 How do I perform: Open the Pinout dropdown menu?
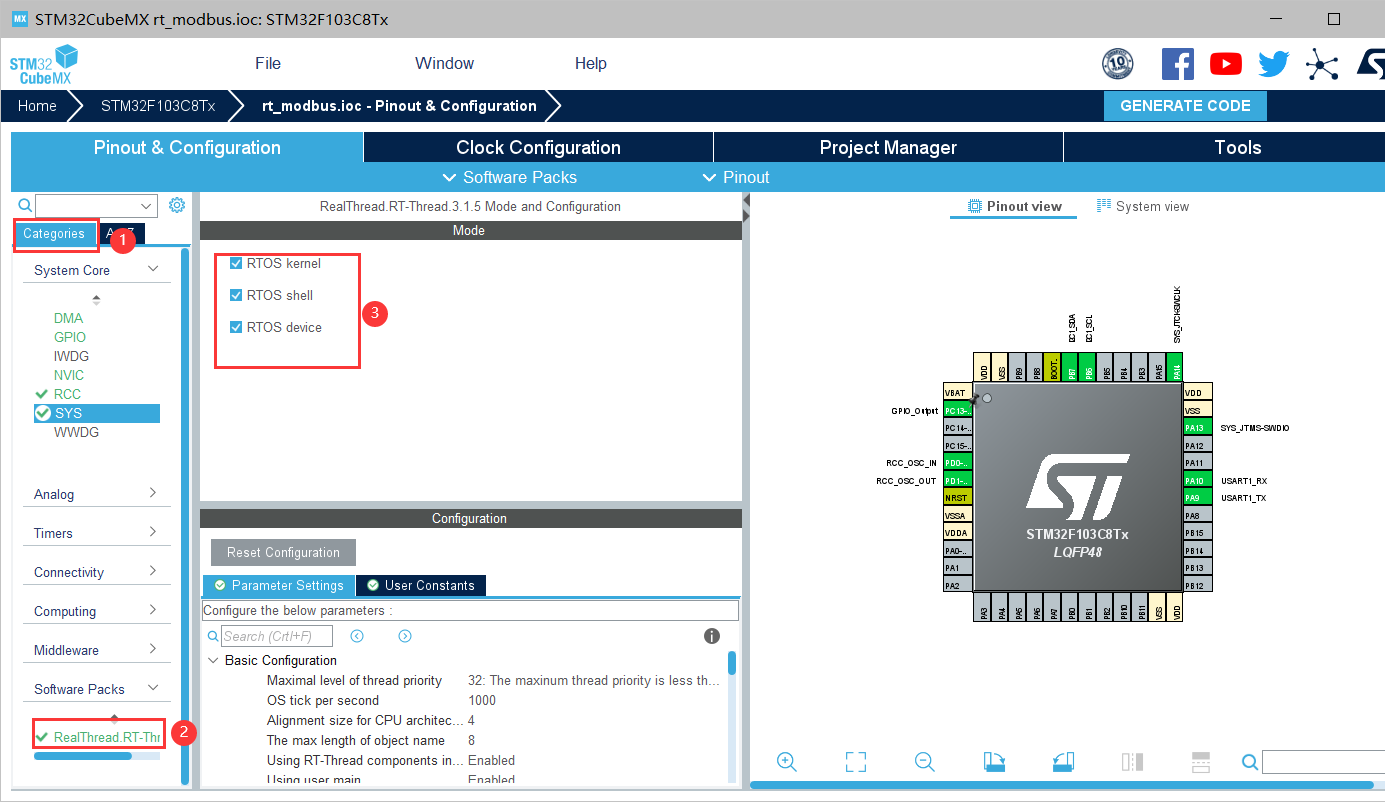[x=736, y=177]
